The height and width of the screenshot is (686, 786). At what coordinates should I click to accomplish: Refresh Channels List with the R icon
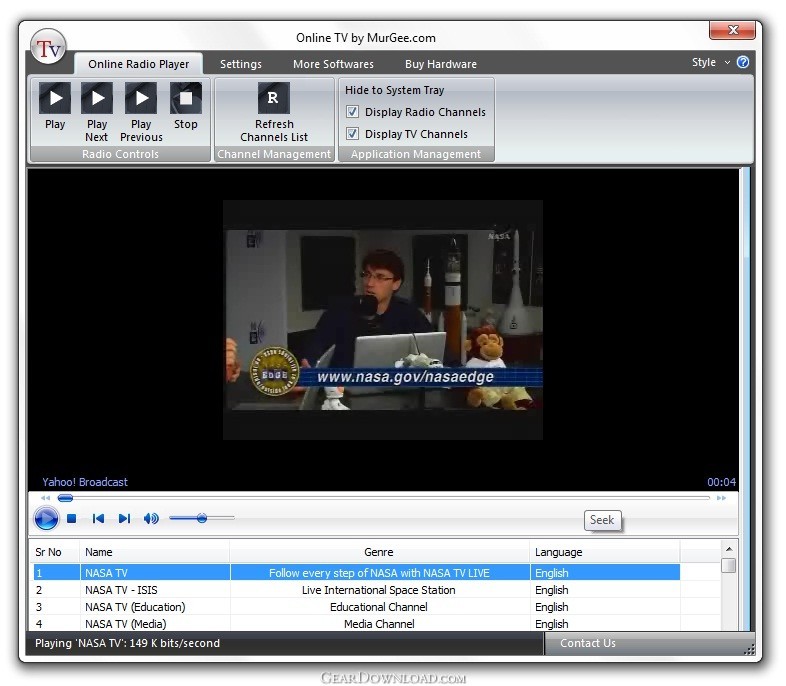tap(274, 113)
